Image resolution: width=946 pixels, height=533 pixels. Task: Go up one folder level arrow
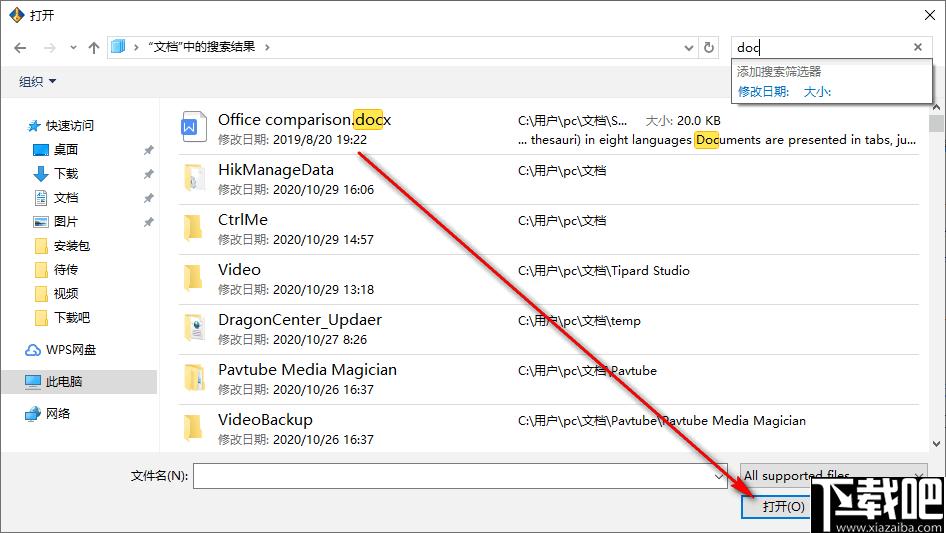[x=94, y=48]
